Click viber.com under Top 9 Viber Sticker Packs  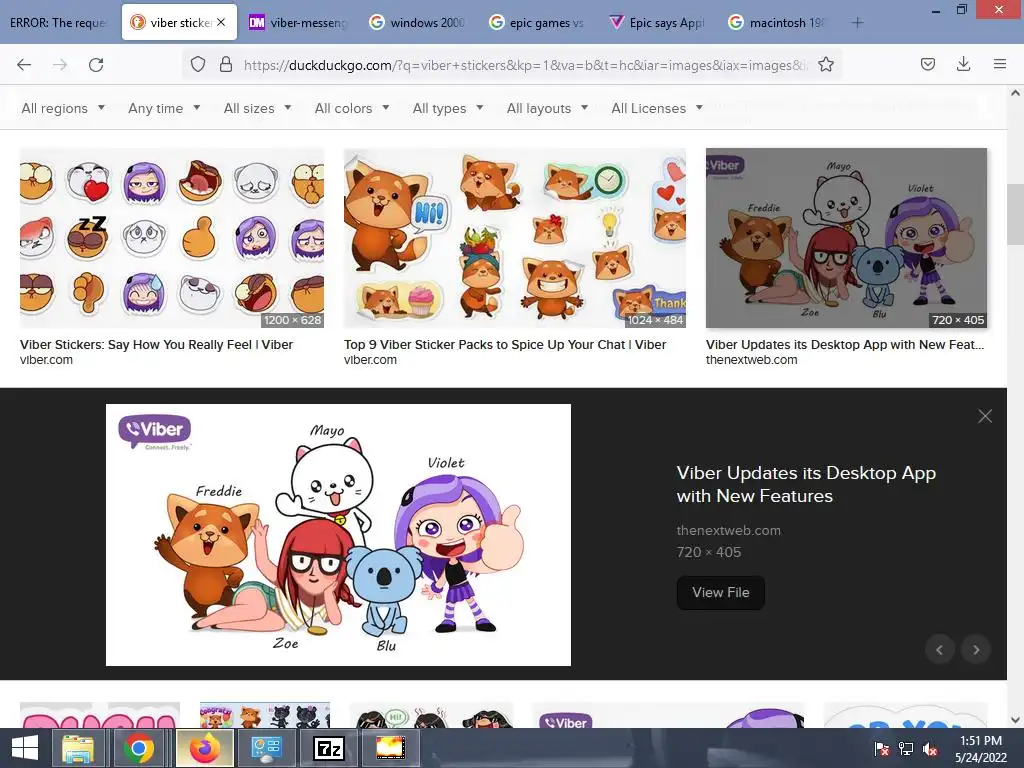click(x=370, y=360)
